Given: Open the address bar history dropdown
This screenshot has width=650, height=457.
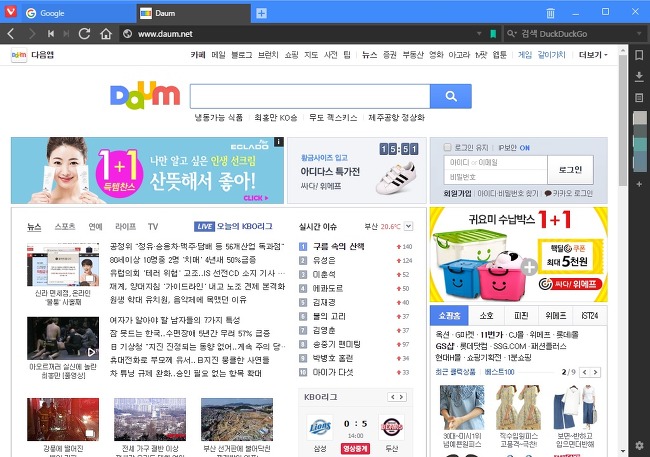Looking at the screenshot, I should tap(479, 34).
